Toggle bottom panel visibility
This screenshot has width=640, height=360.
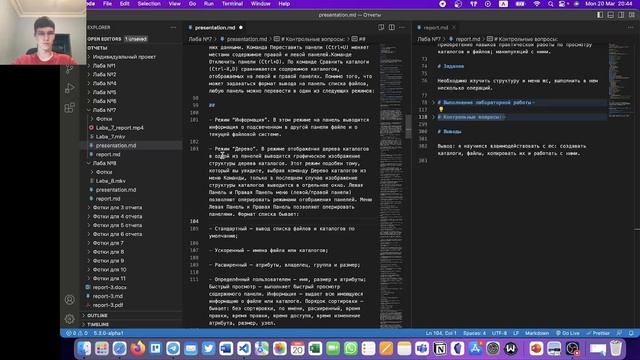coord(611,15)
